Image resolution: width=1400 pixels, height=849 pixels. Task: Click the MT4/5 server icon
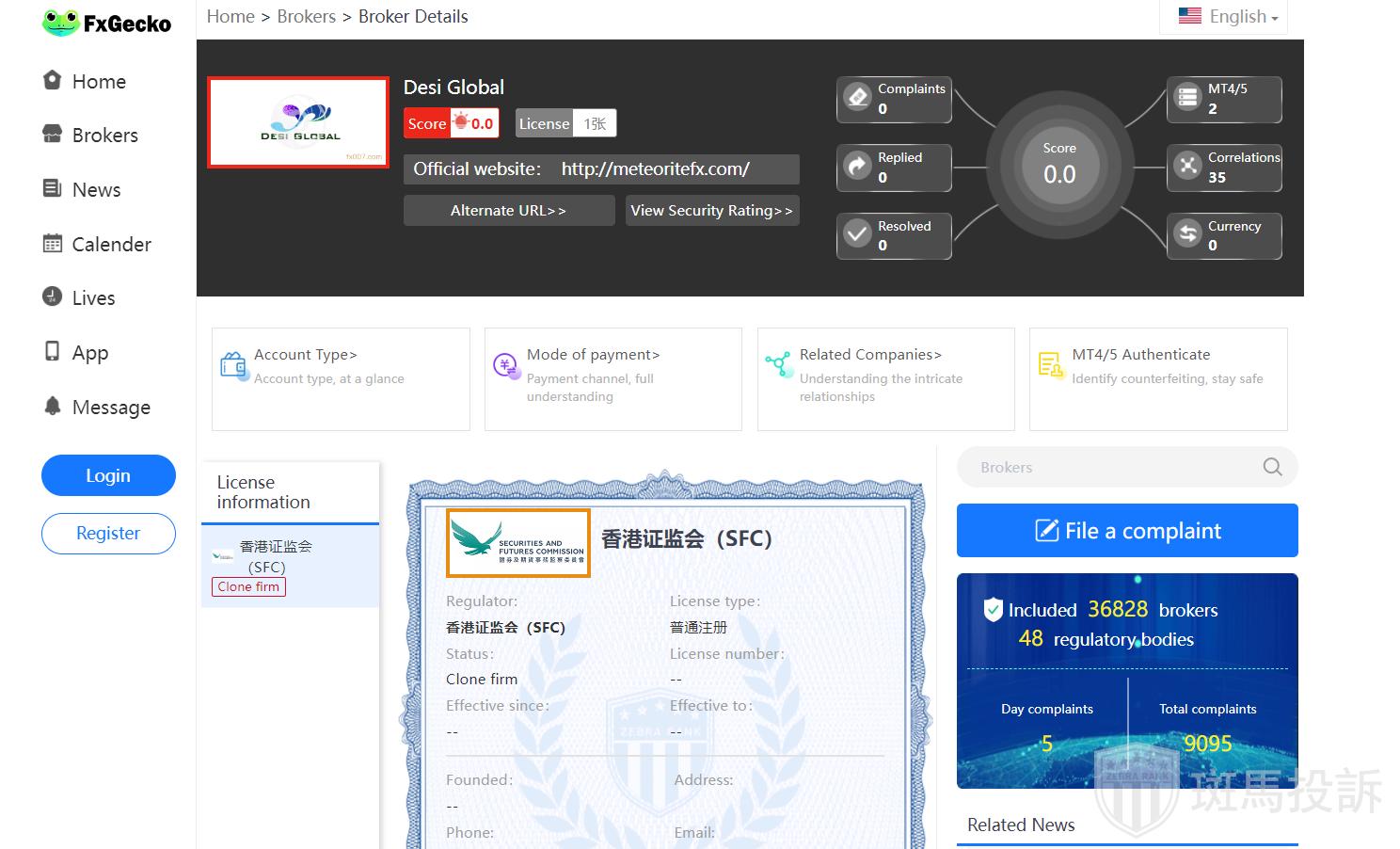tap(1187, 98)
